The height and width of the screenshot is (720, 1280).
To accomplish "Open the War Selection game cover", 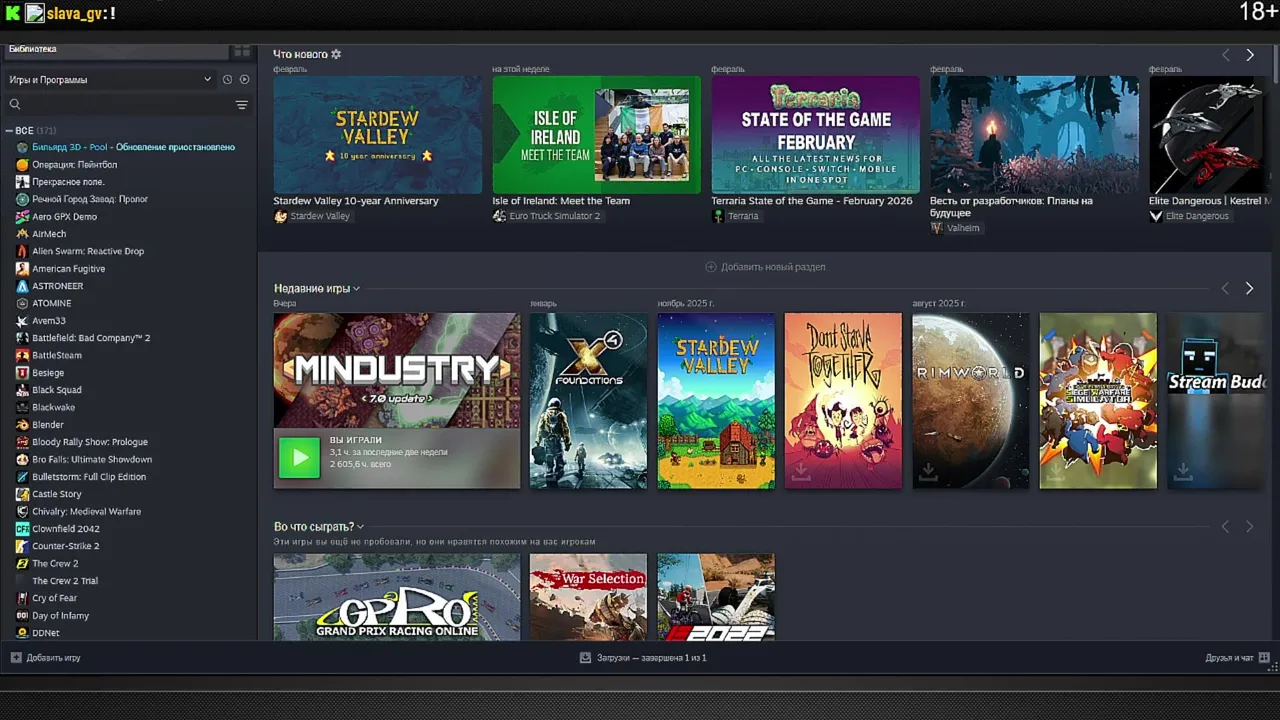I will [588, 597].
